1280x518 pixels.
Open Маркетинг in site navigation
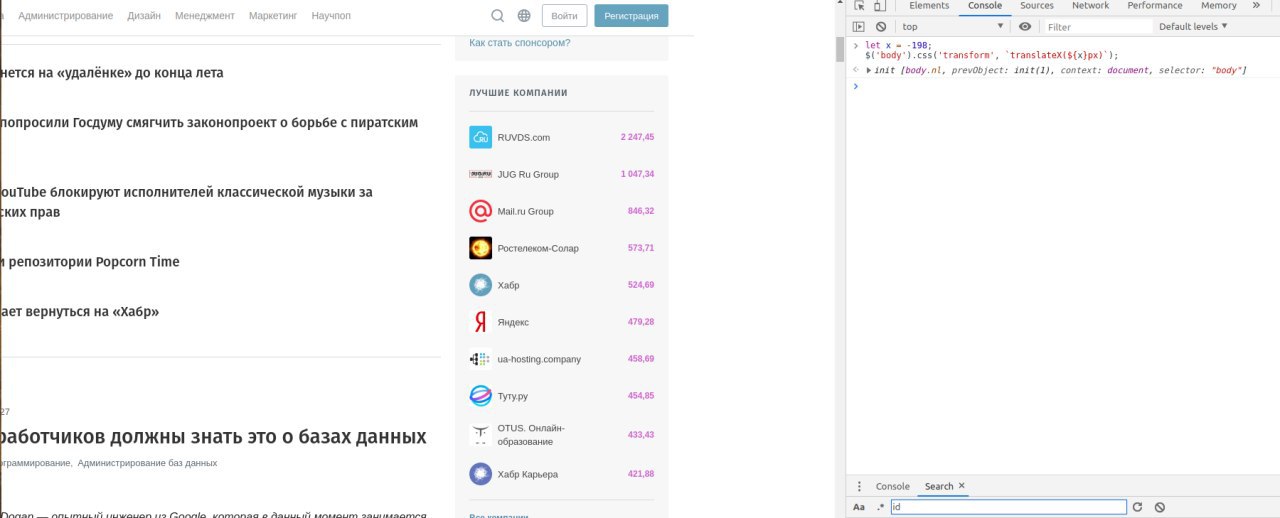coord(273,16)
